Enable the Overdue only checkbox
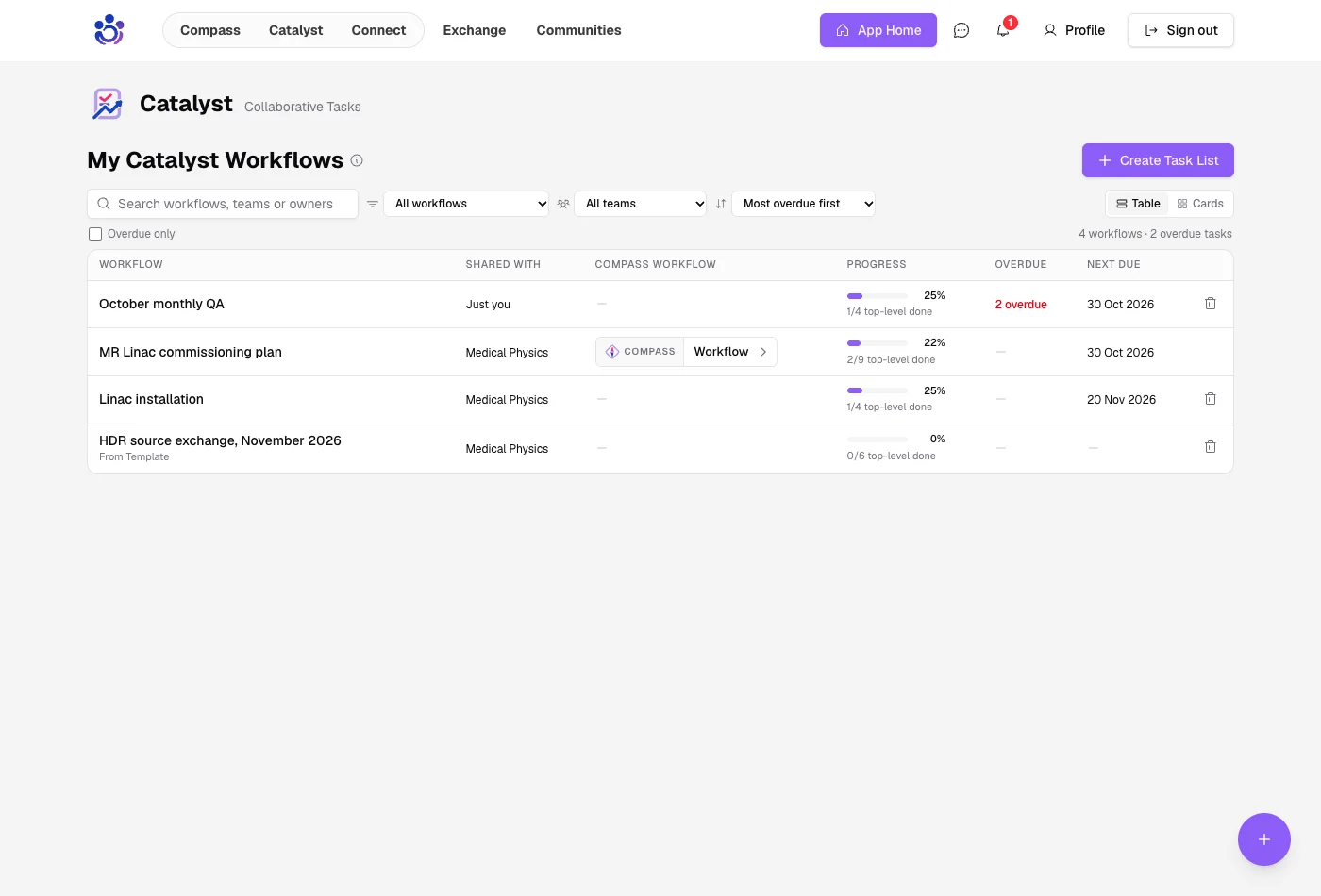Image resolution: width=1321 pixels, height=896 pixels. click(95, 234)
